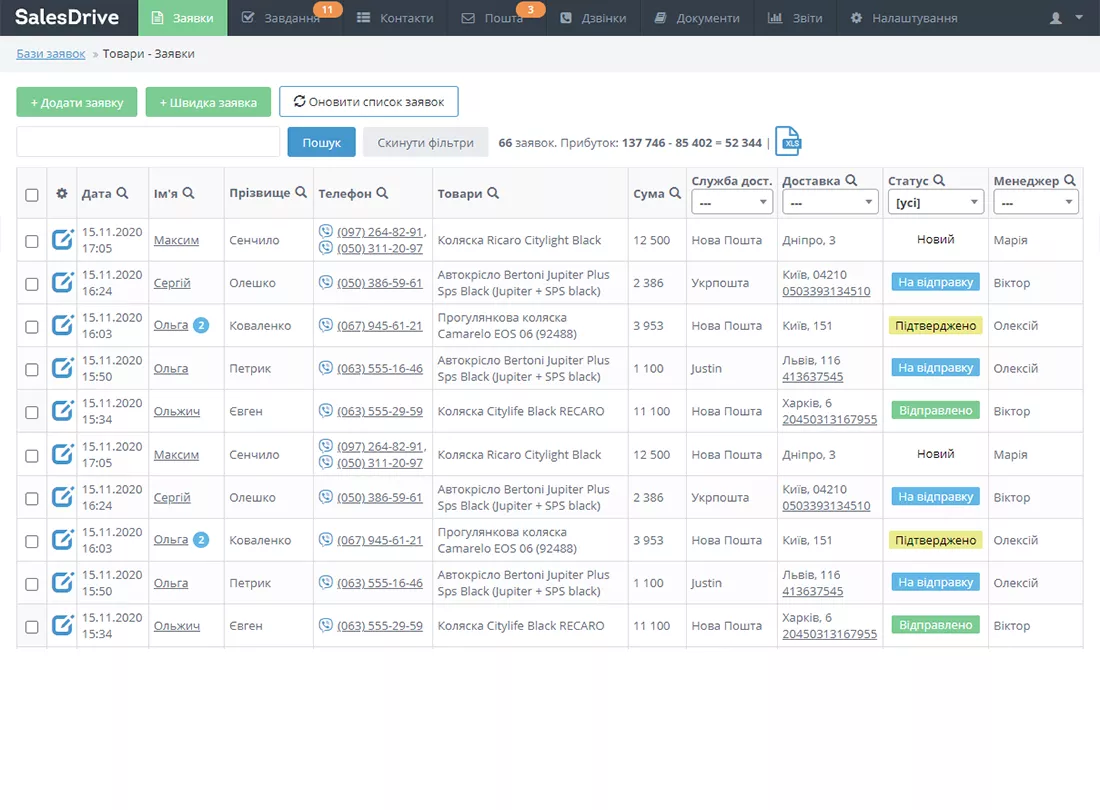Viewport: 1100px width, 810px height.
Task: Tick checkbox of second Ольга Коваленко row
Action: tap(32, 541)
